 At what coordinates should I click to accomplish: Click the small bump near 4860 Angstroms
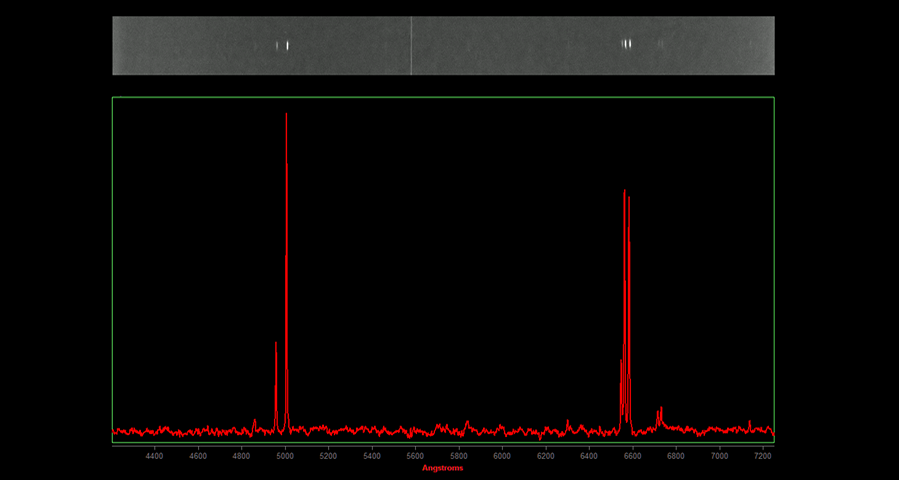pyautogui.click(x=255, y=421)
